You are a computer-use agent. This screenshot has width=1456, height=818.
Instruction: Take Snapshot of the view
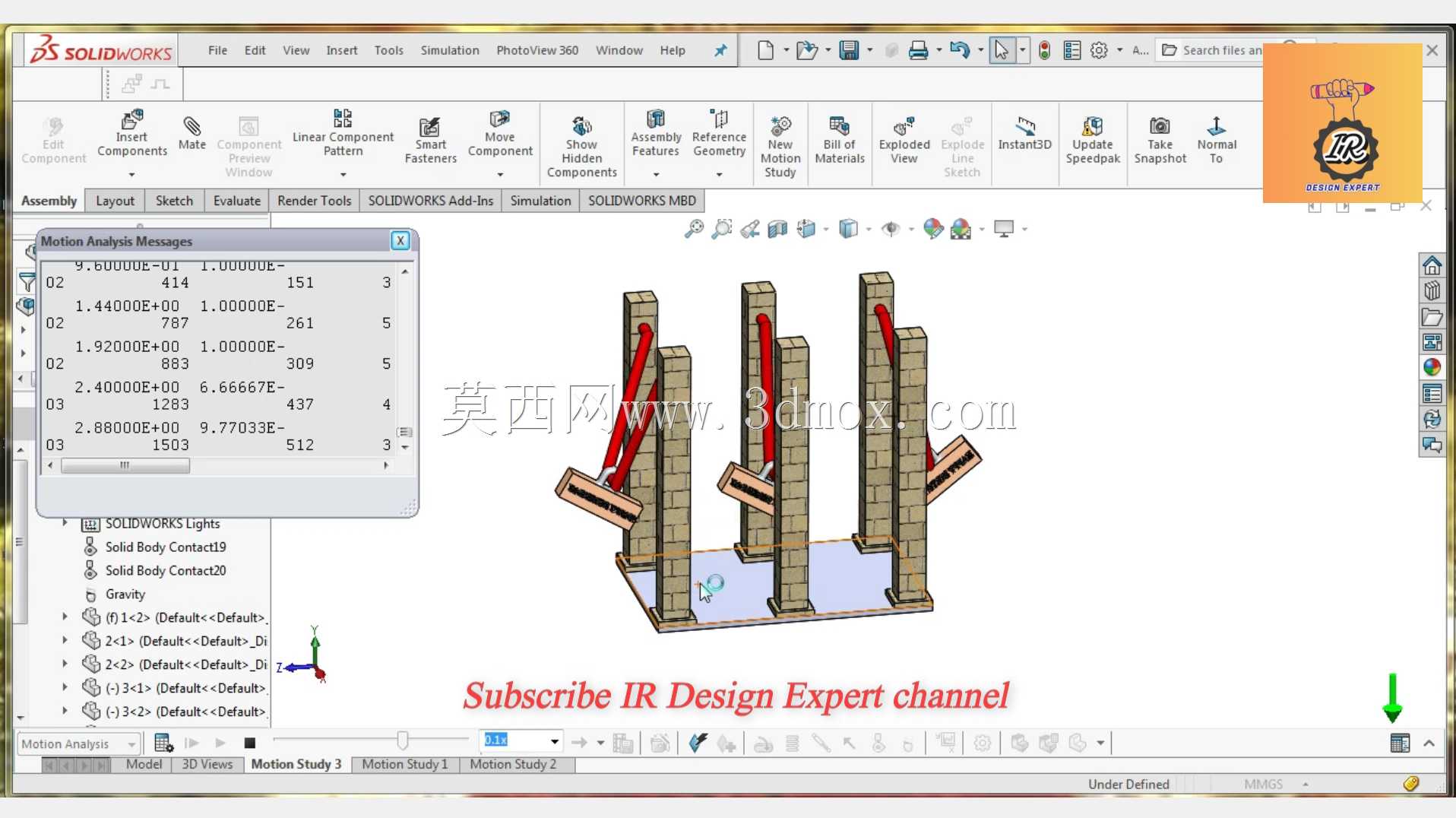1160,141
